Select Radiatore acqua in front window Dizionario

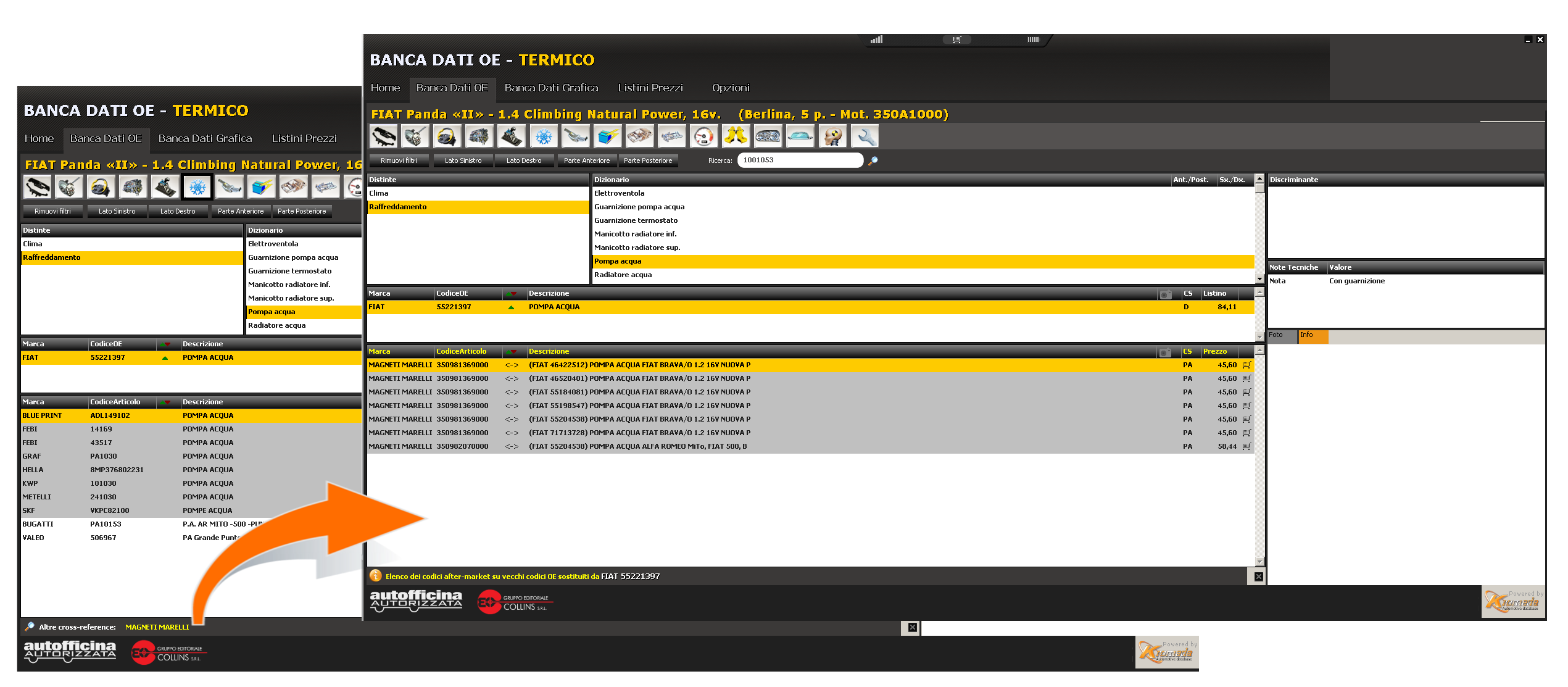(x=923, y=275)
